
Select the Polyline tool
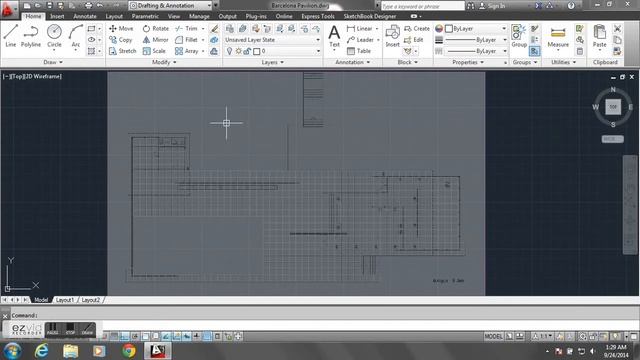pos(31,36)
